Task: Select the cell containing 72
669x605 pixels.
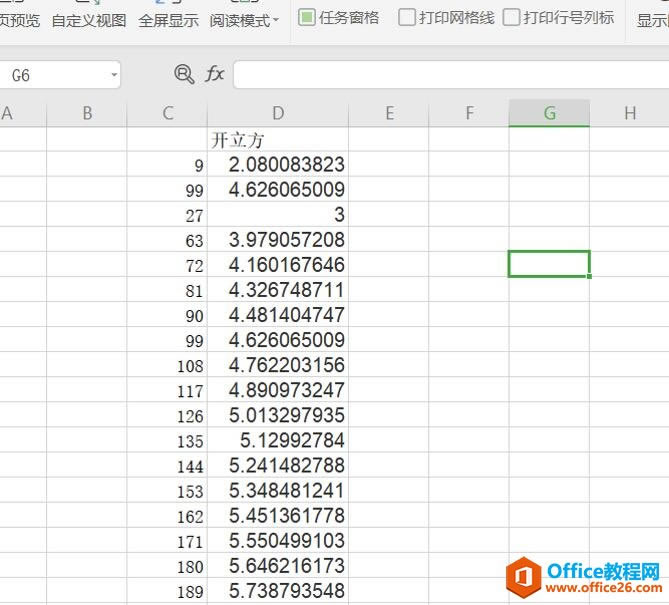Action: (167, 265)
